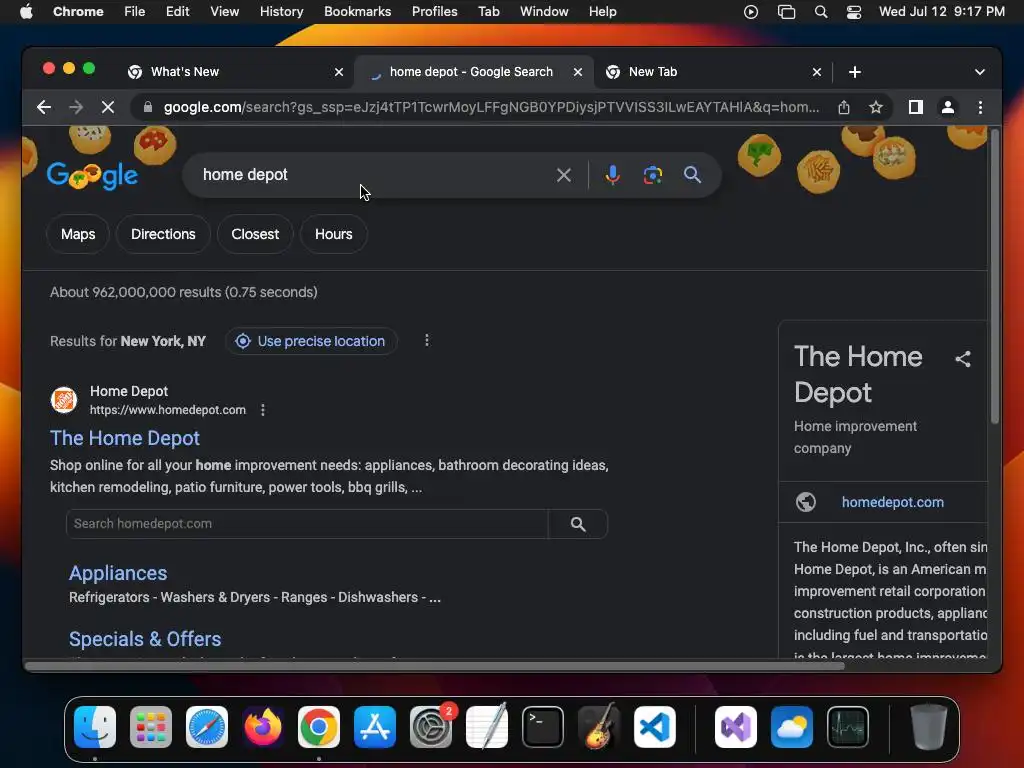Open the Chrome profile icon

948,107
